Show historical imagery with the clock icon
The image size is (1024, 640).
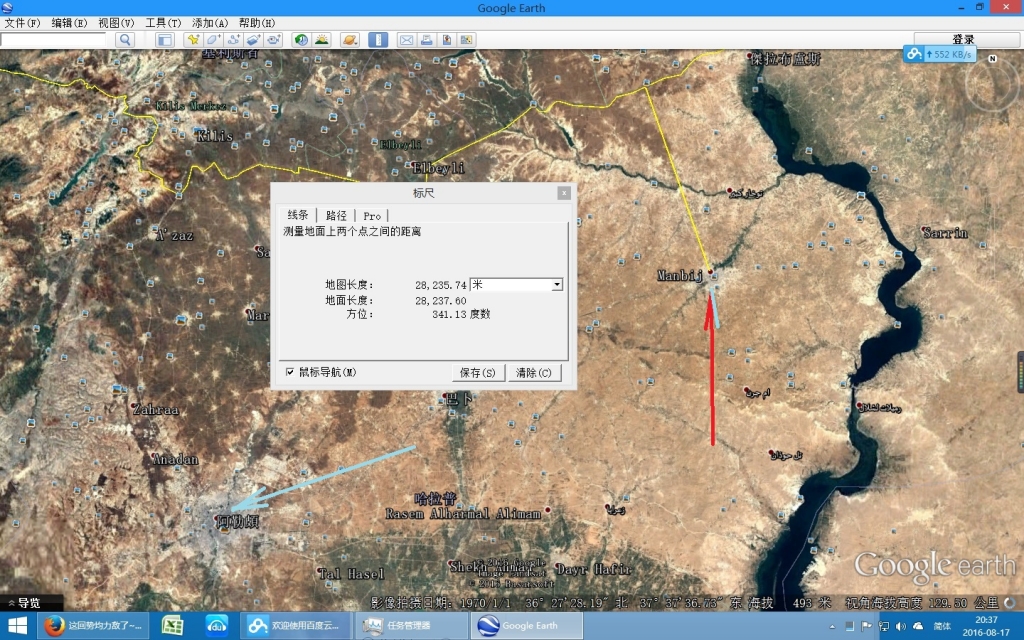click(x=301, y=40)
